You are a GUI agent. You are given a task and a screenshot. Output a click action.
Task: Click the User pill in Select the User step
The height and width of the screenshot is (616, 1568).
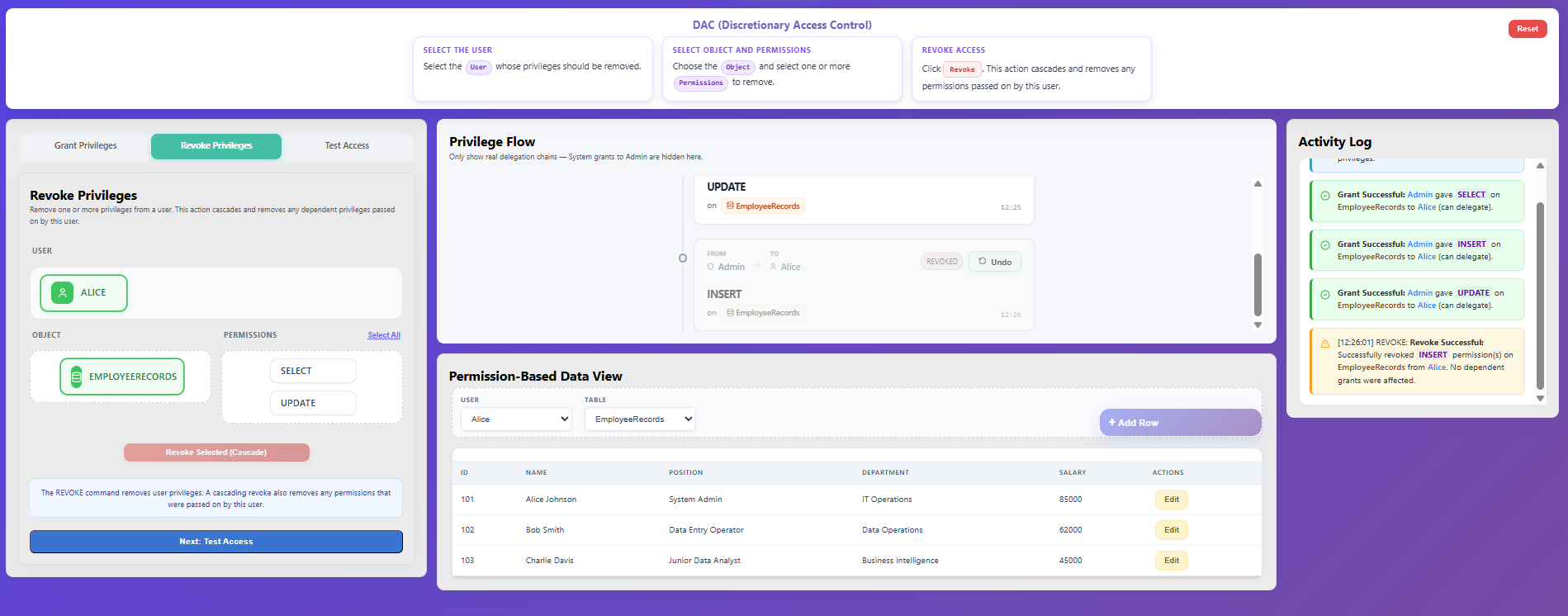coord(479,68)
